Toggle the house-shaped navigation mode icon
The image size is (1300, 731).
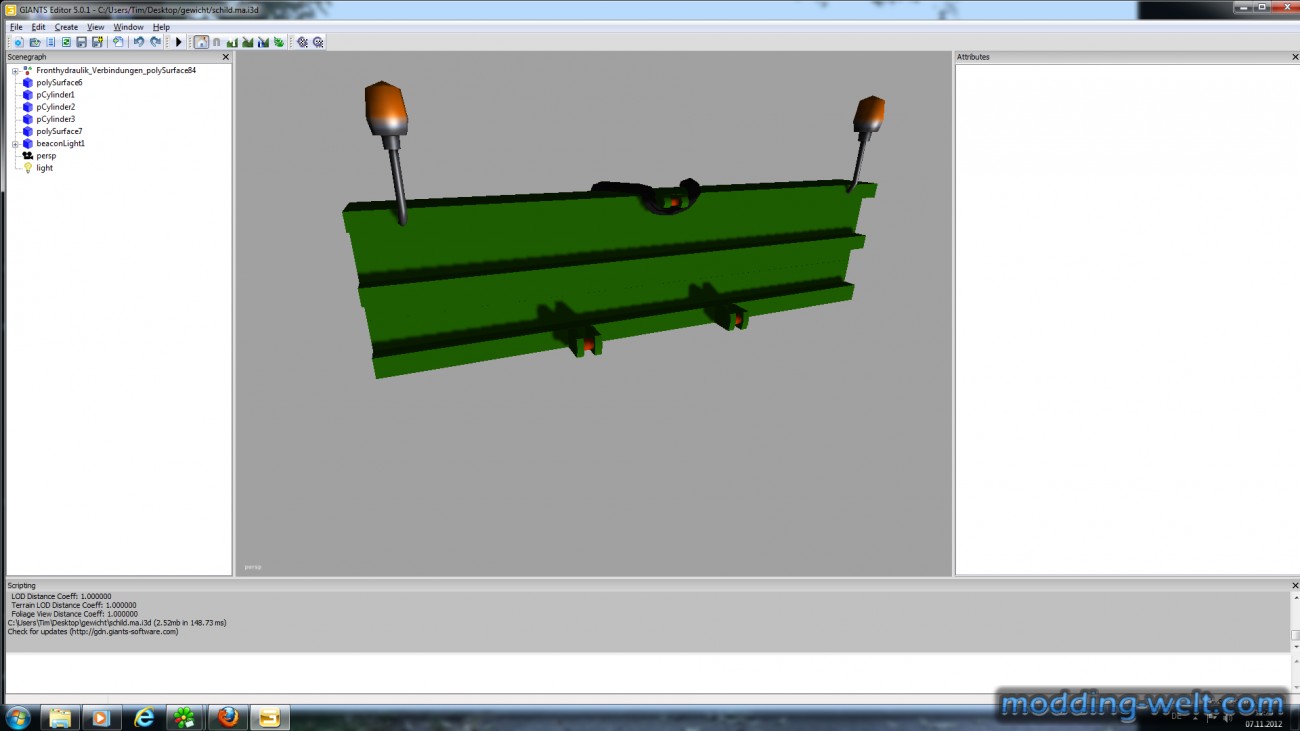201,42
